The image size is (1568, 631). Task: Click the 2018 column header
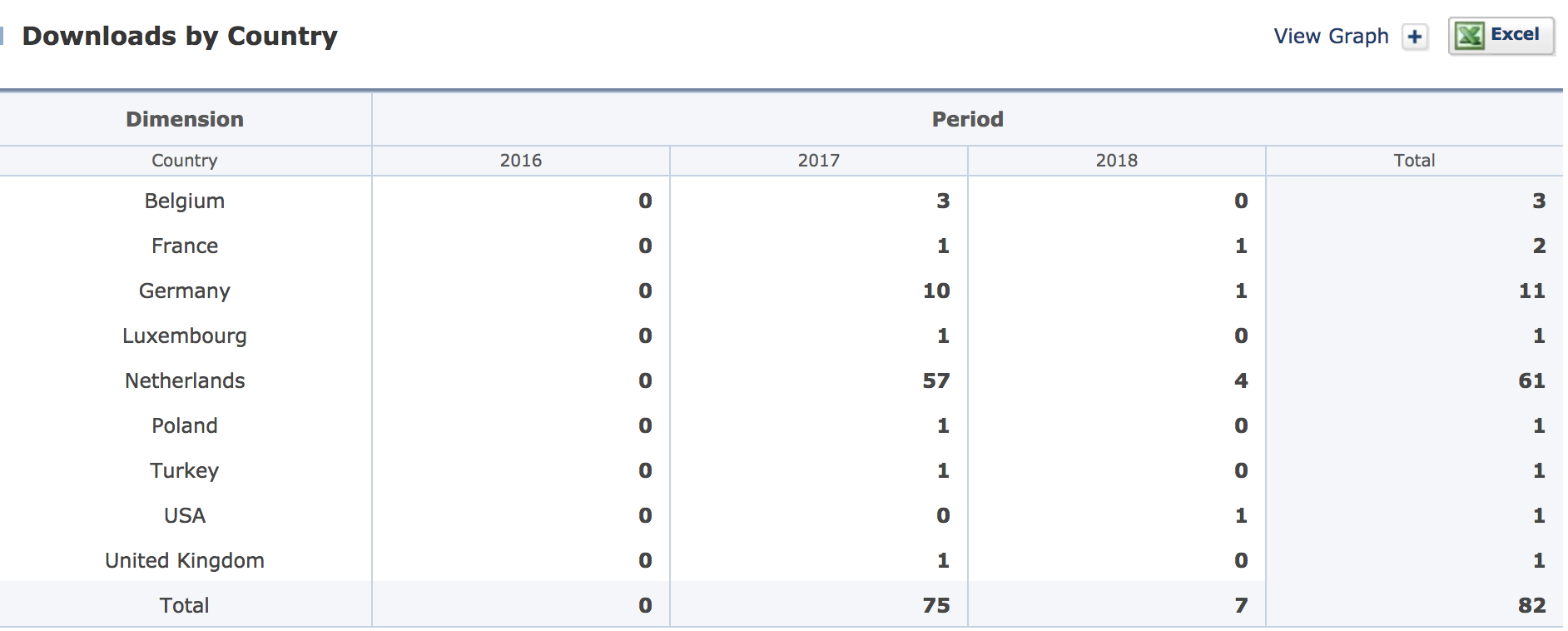click(x=1116, y=161)
